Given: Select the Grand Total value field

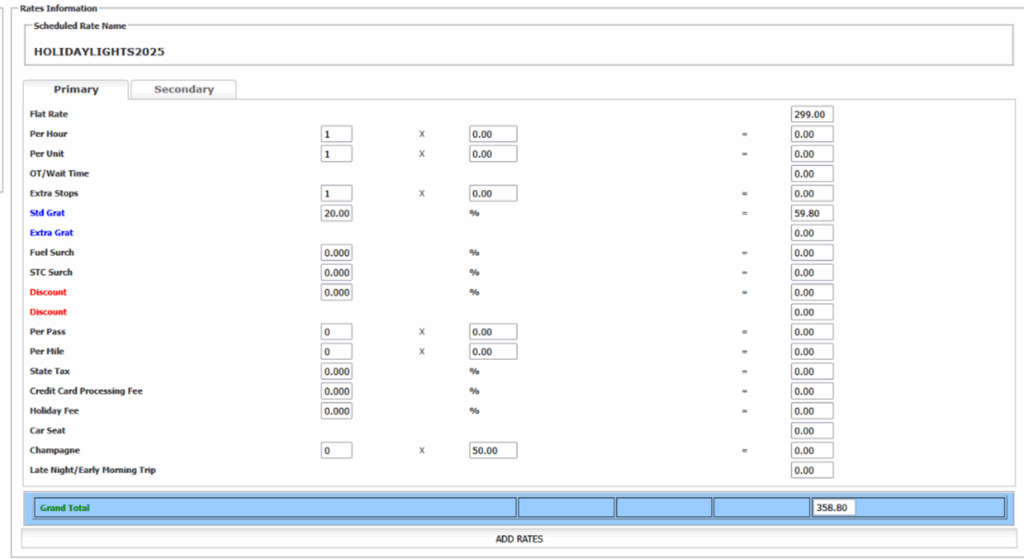Looking at the screenshot, I should [x=834, y=508].
